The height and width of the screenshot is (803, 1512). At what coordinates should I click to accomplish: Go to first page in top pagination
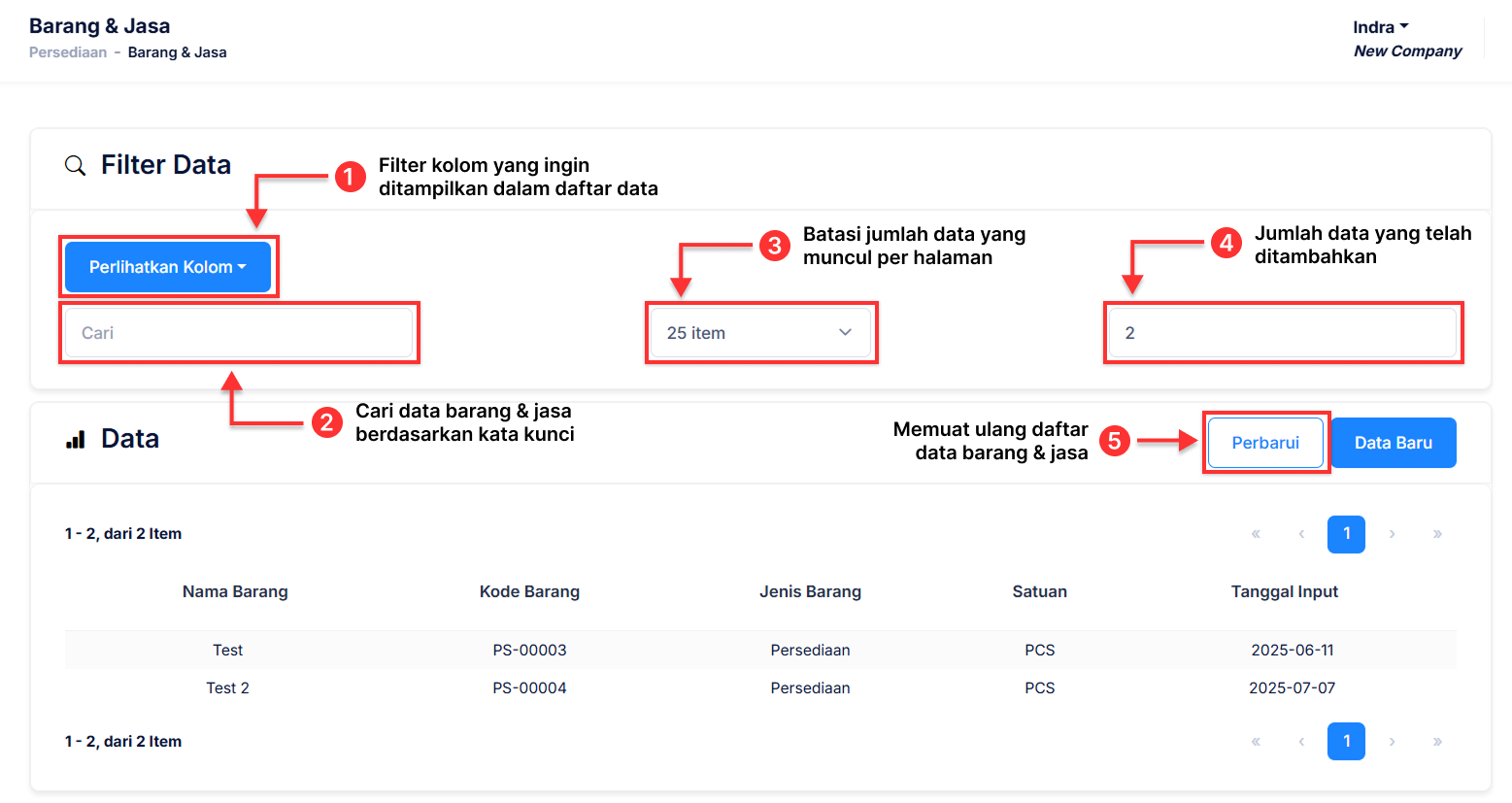click(1256, 534)
